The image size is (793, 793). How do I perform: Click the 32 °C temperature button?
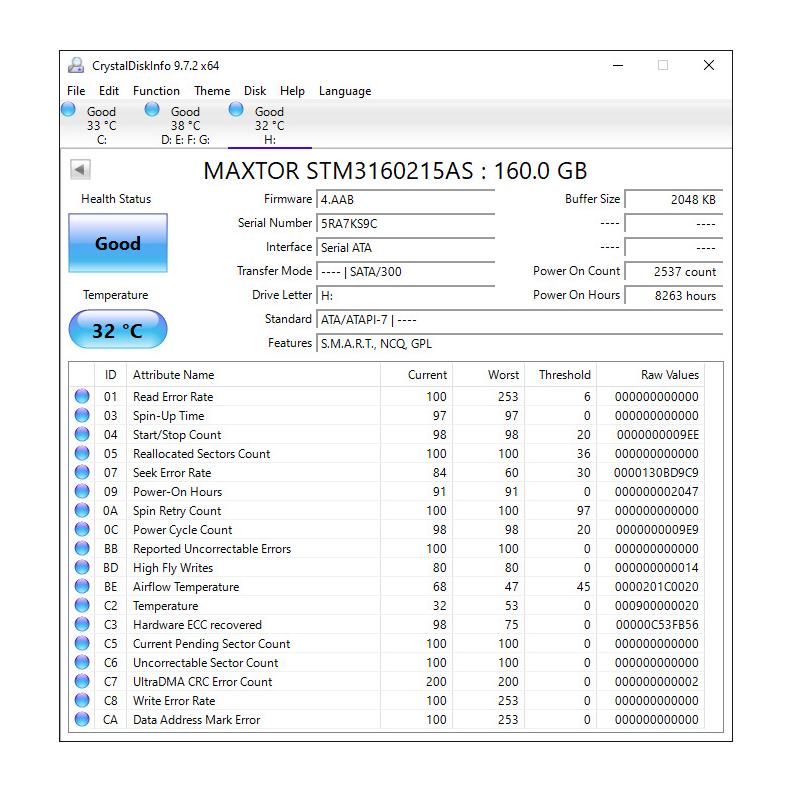pos(117,330)
